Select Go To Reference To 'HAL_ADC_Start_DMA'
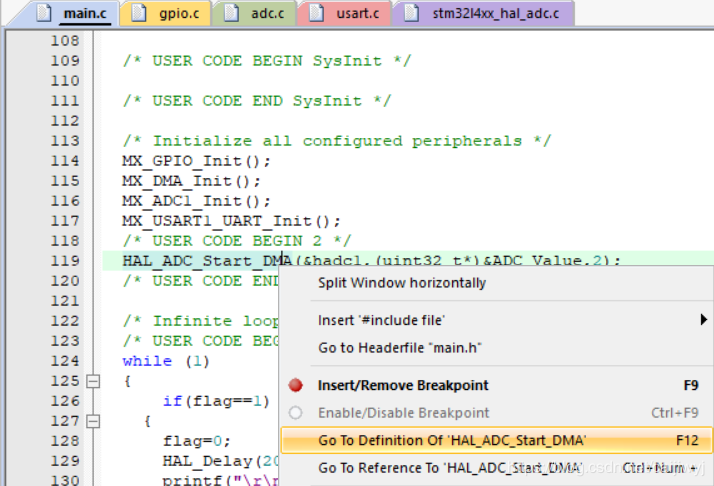 coord(450,468)
